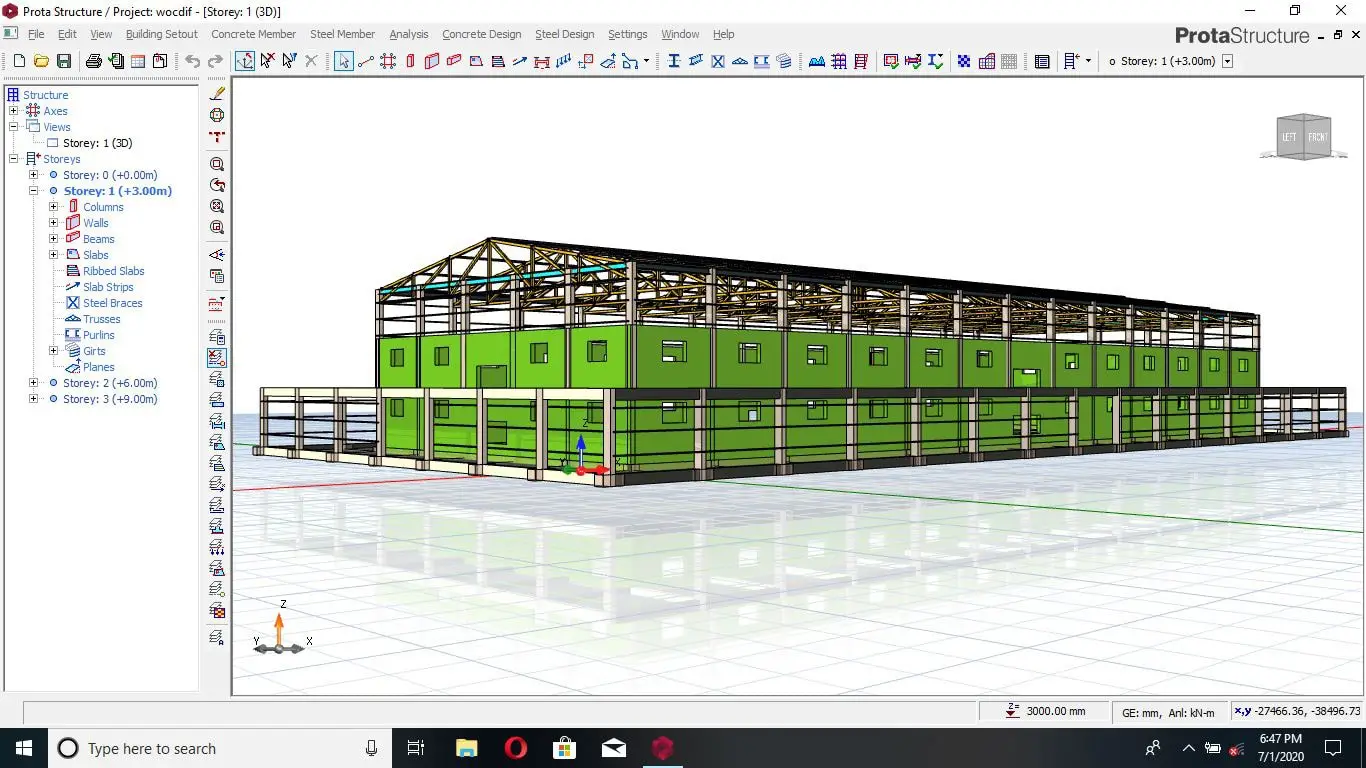Expand the Storey: 2 (+6.00m) node
1366x768 pixels.
tap(34, 383)
